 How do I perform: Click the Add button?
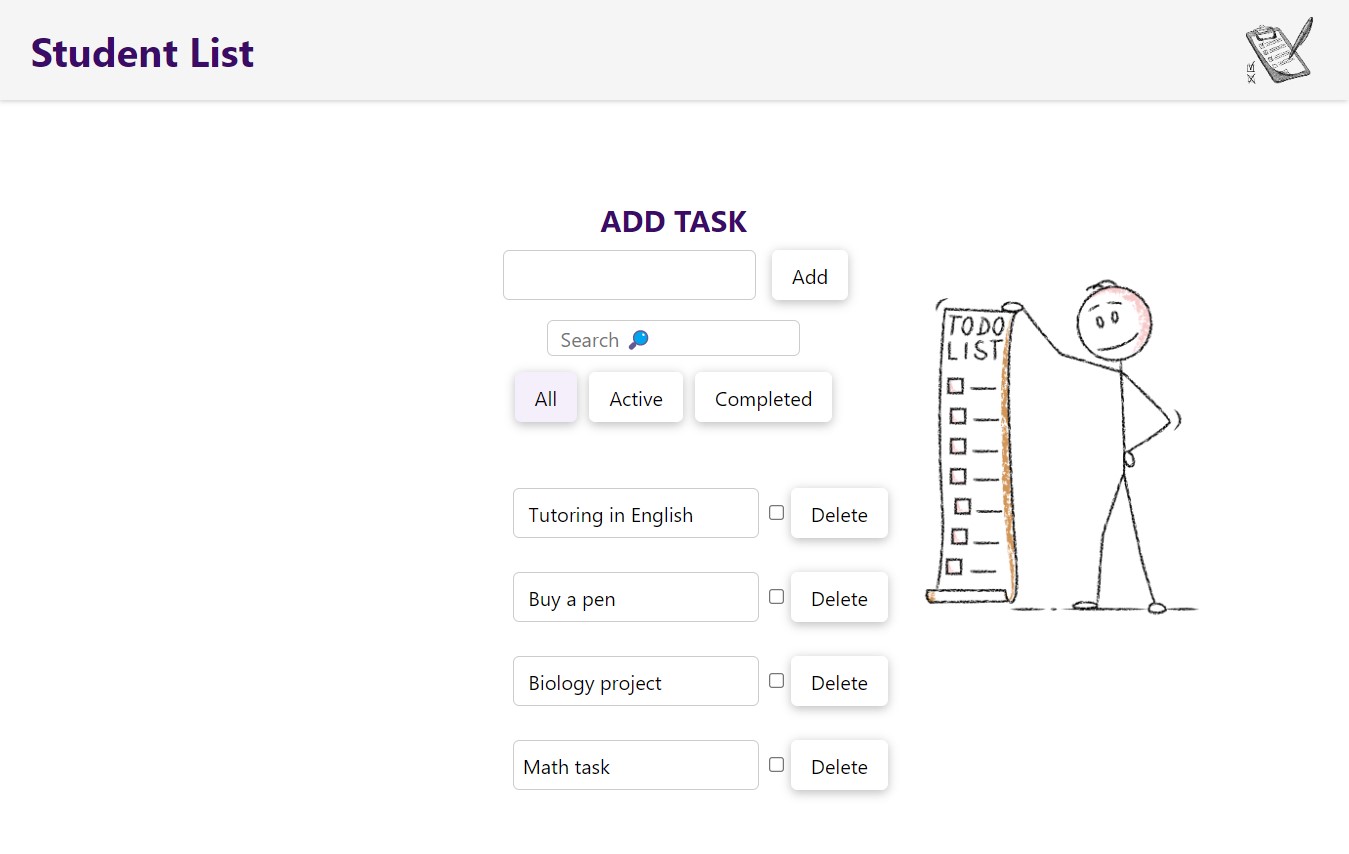(810, 276)
